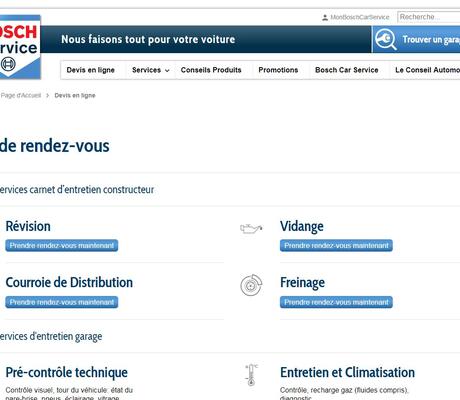The image size is (460, 400).
Task: Open Conseils Produits menu item
Action: pyautogui.click(x=211, y=70)
